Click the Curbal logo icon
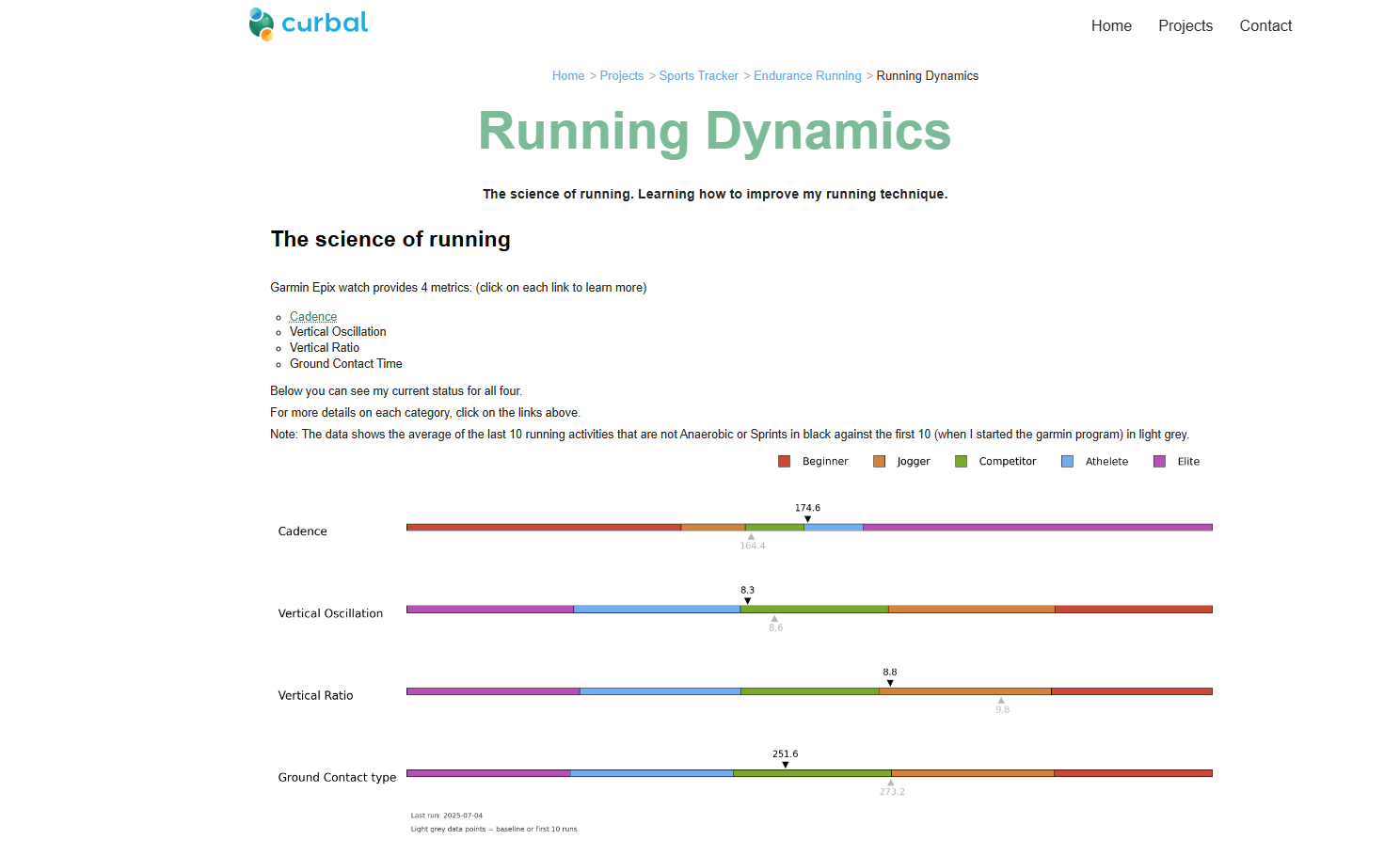This screenshot has width=1400, height=856. coord(261,24)
